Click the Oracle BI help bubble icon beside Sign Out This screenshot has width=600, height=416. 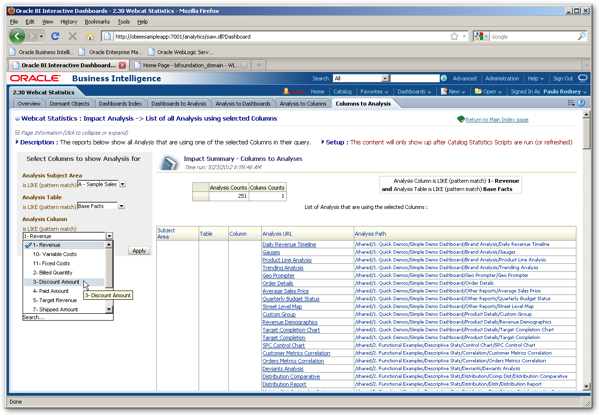click(583, 78)
